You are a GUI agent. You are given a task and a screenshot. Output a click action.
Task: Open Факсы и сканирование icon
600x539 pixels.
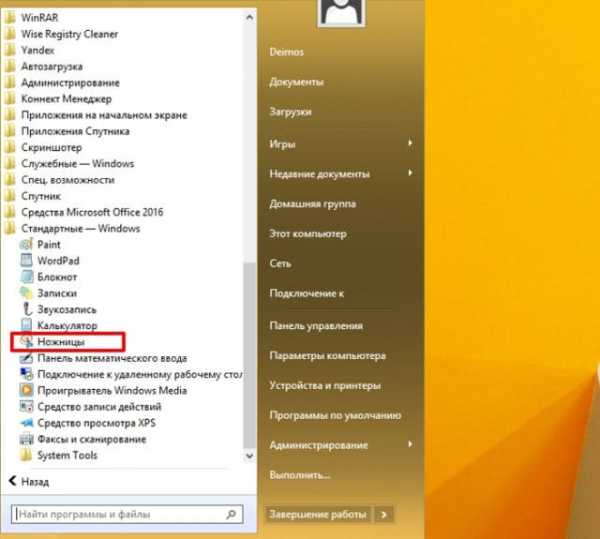pos(26,439)
